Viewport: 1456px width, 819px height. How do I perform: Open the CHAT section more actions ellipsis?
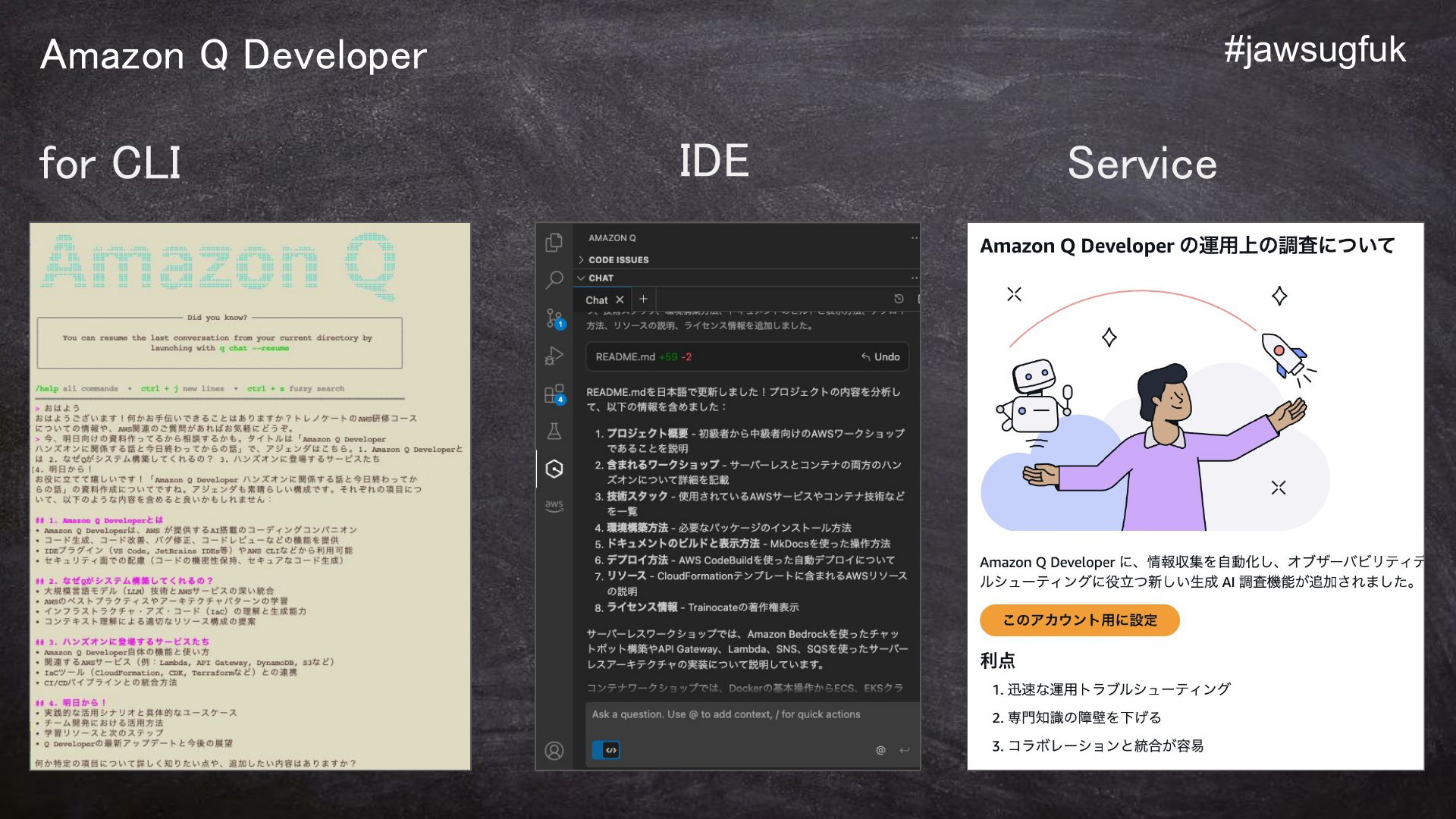914,278
